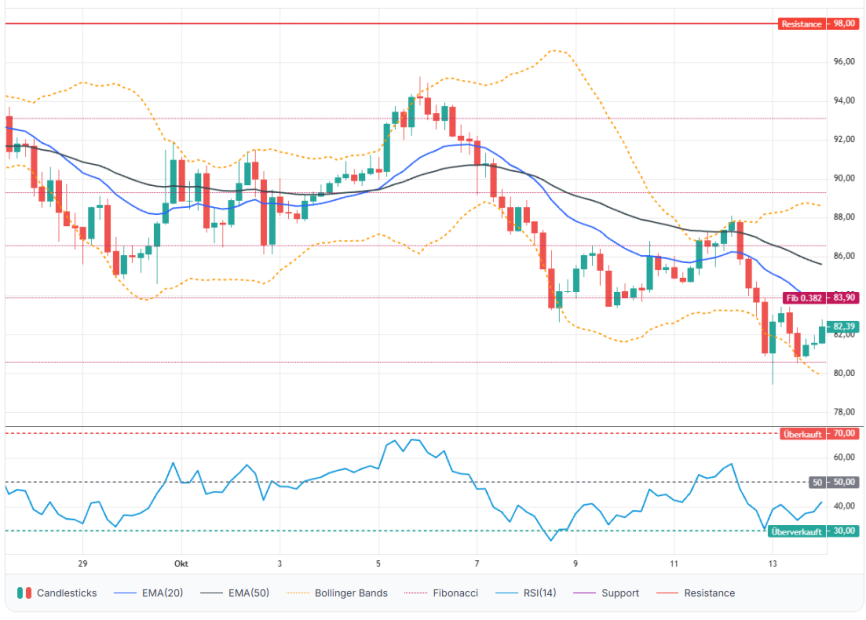Click the Fib 0.382 83,90 level tag
Viewport: 866px width, 620px height.
click(821, 298)
